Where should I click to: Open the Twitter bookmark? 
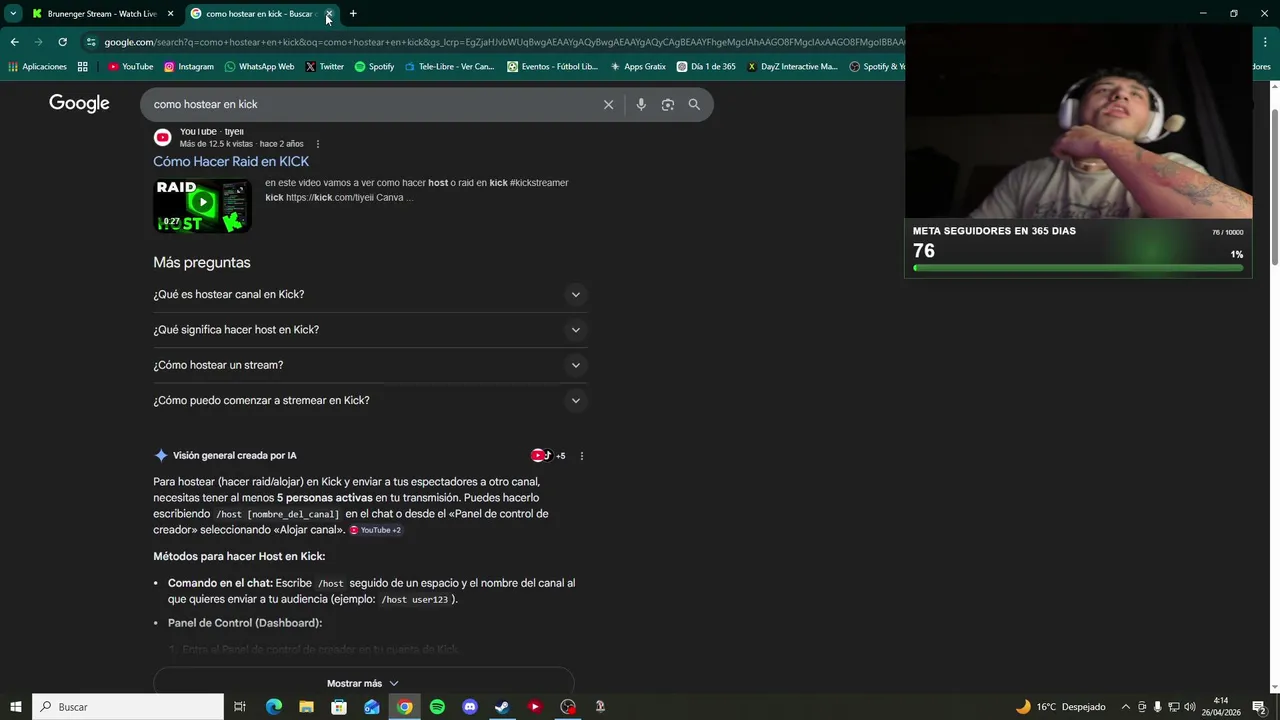324,67
